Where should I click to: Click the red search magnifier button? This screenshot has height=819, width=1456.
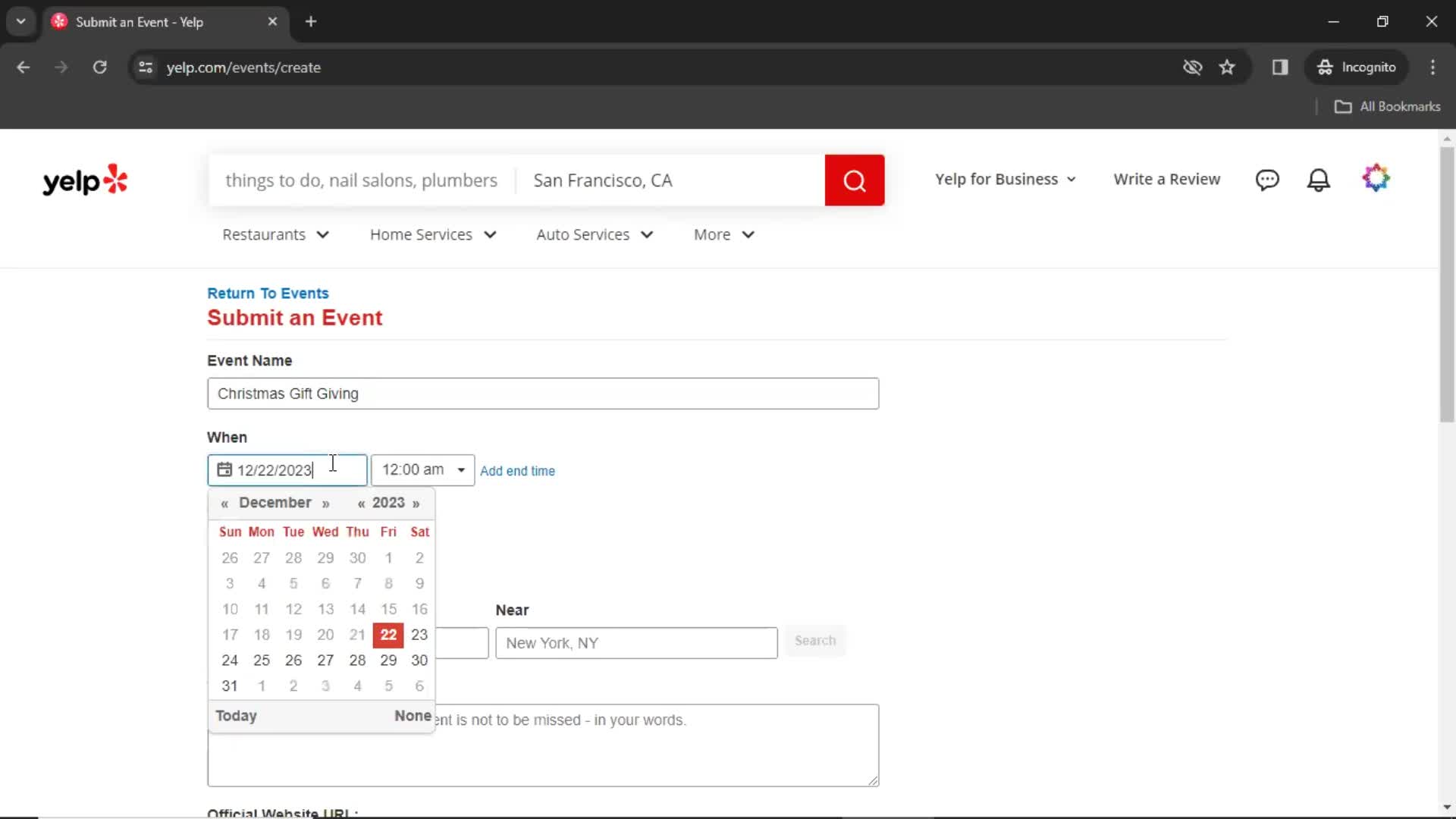855,180
